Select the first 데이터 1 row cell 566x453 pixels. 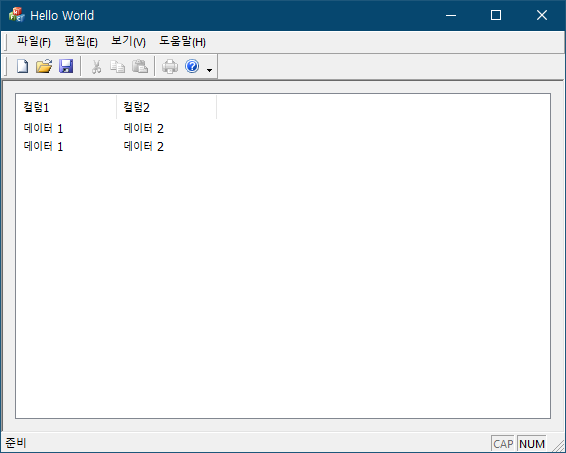[43, 128]
